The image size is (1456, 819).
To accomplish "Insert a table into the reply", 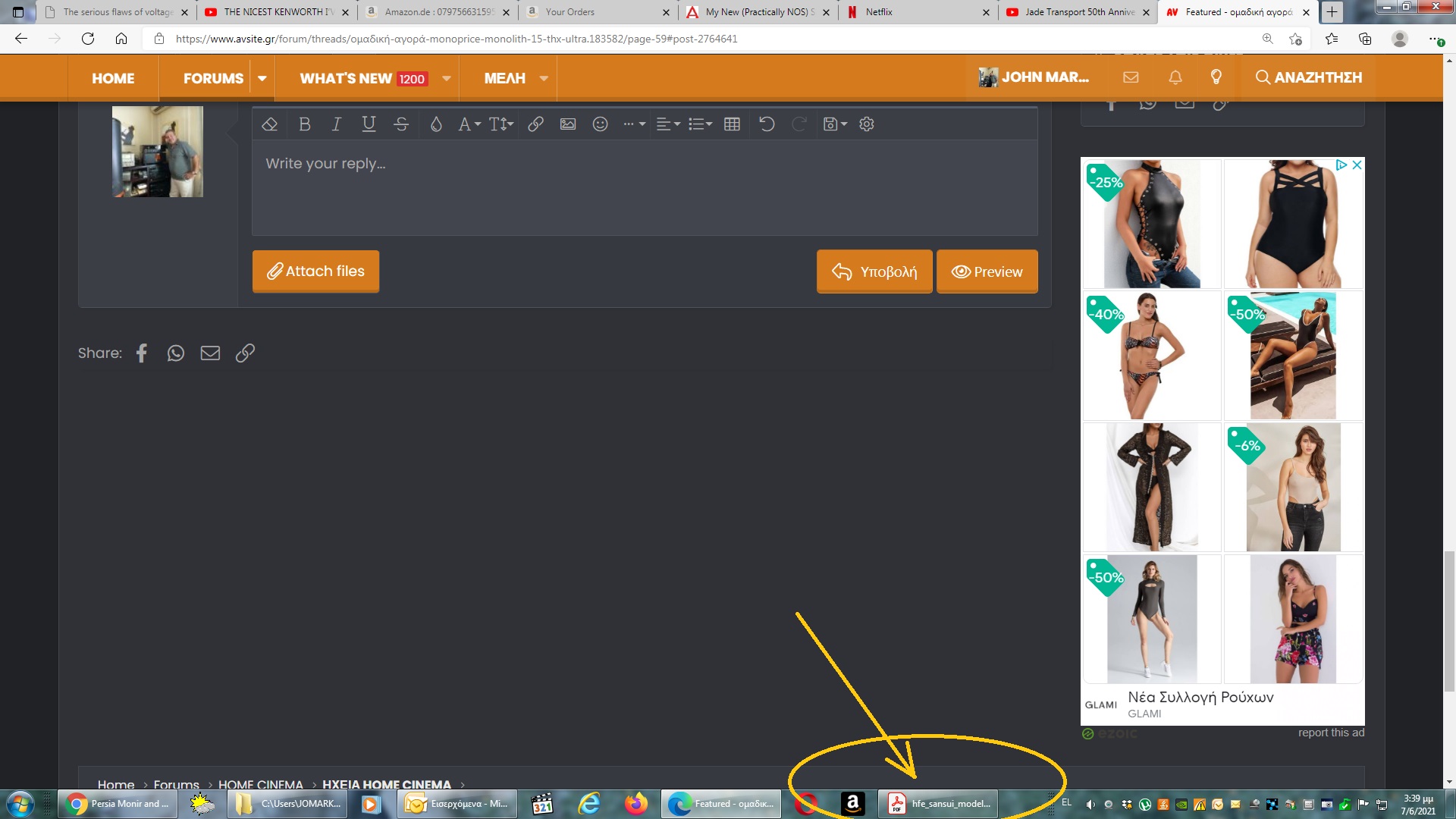I will (732, 124).
